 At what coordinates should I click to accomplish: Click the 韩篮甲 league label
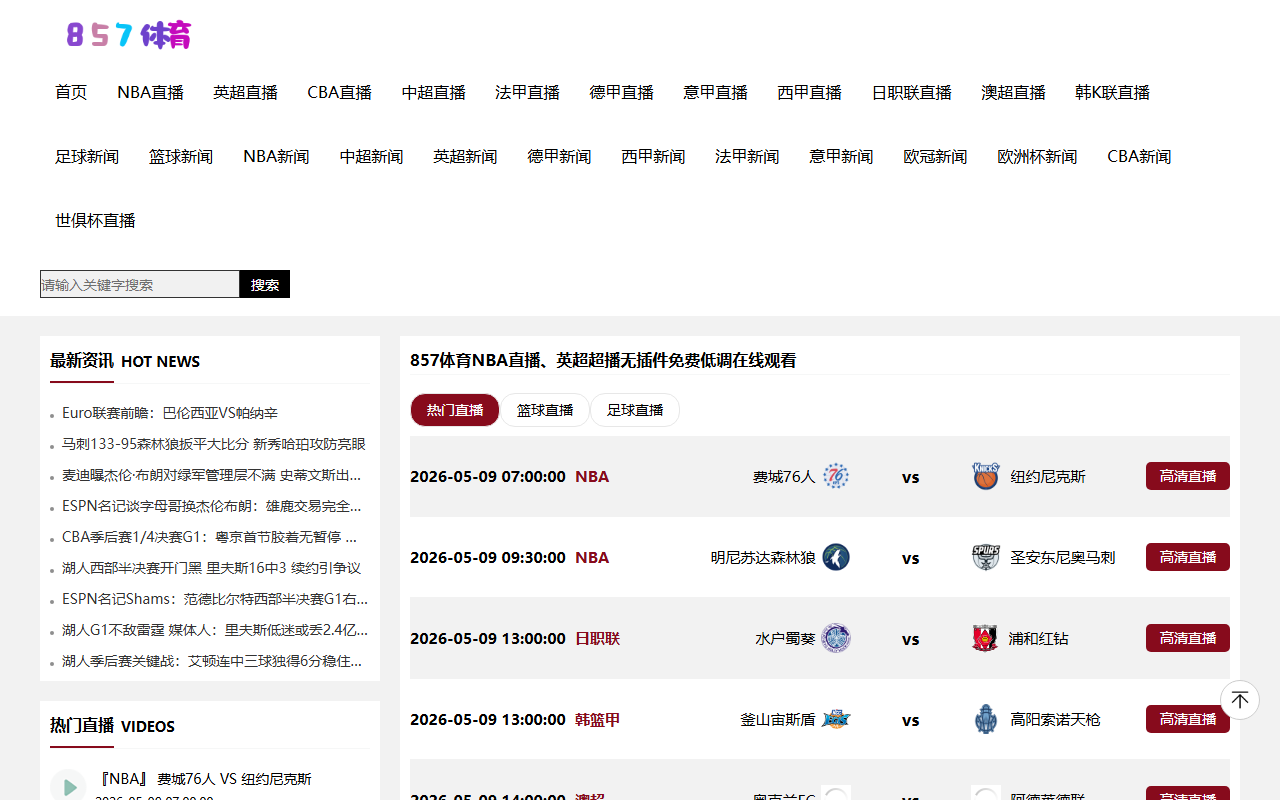pos(597,719)
